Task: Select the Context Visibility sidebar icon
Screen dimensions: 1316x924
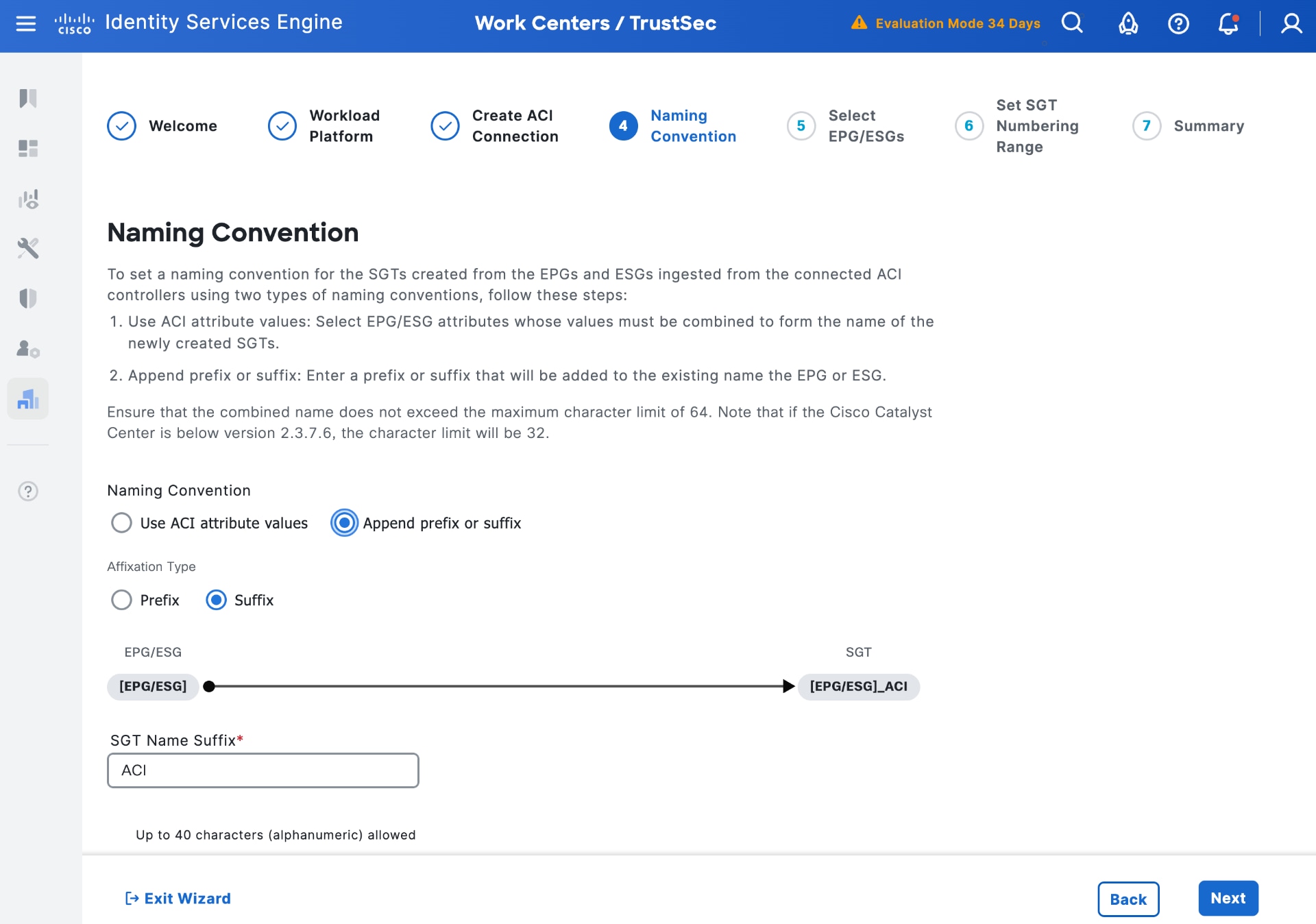Action: 27,199
